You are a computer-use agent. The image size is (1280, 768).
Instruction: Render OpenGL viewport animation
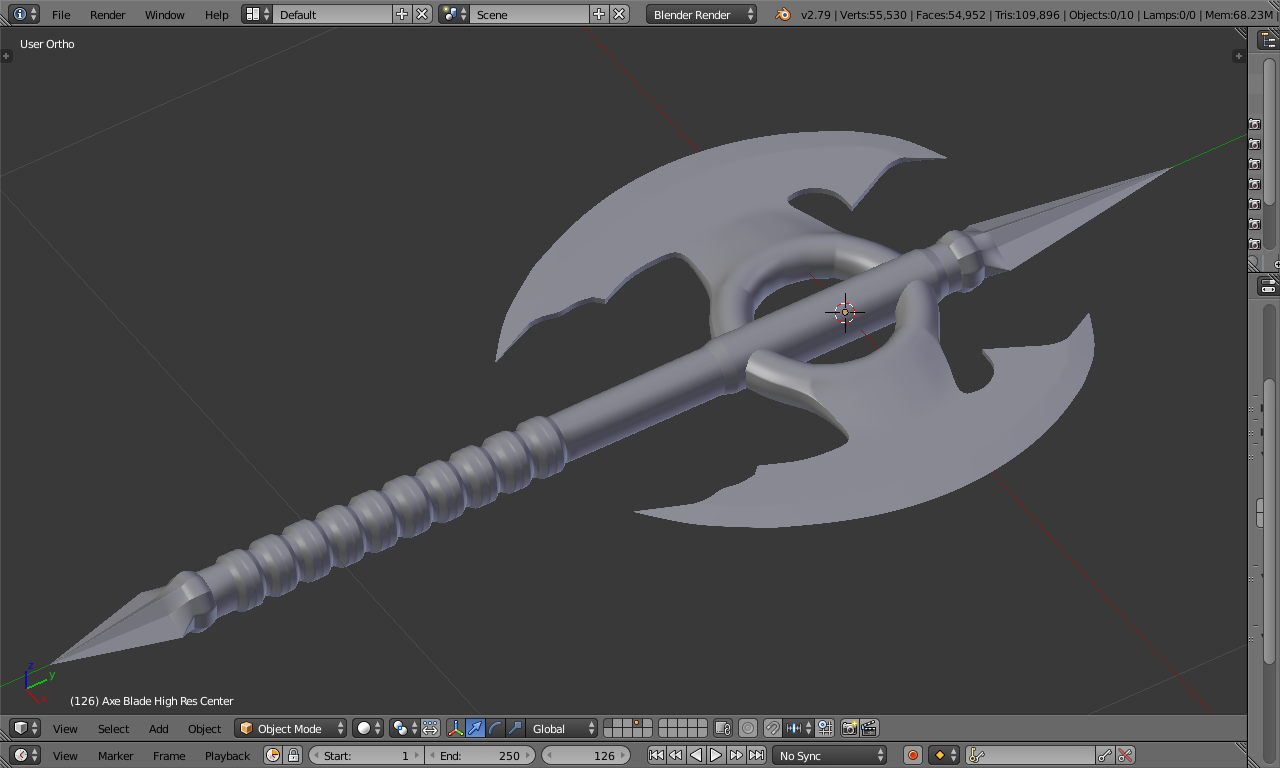[x=869, y=728]
